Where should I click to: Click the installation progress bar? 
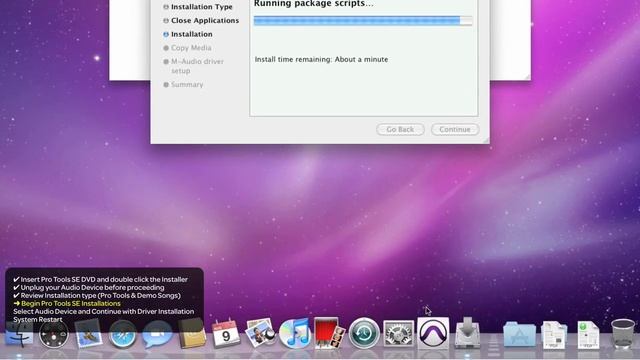pyautogui.click(x=363, y=20)
